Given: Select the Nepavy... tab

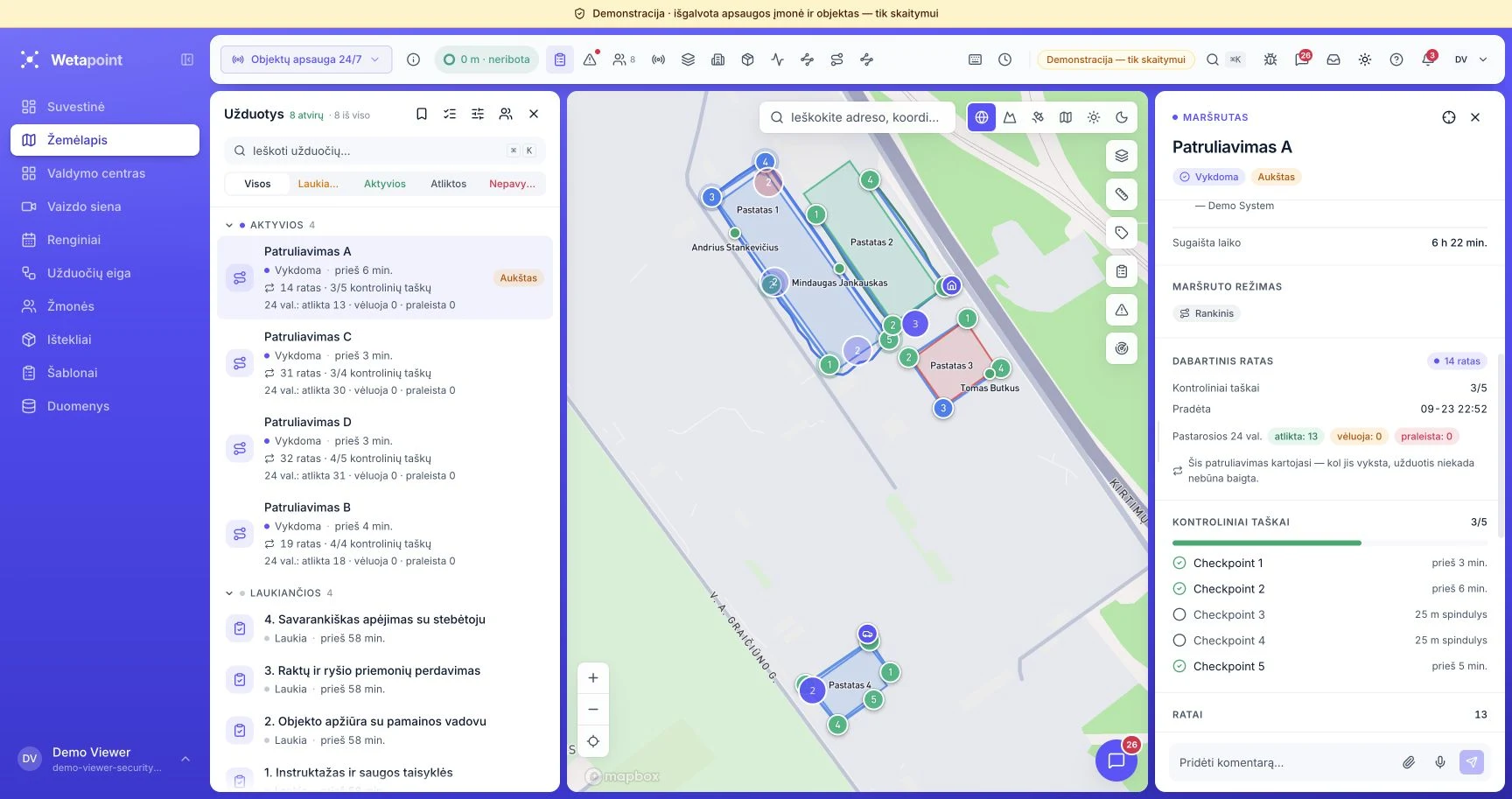Looking at the screenshot, I should 512,184.
